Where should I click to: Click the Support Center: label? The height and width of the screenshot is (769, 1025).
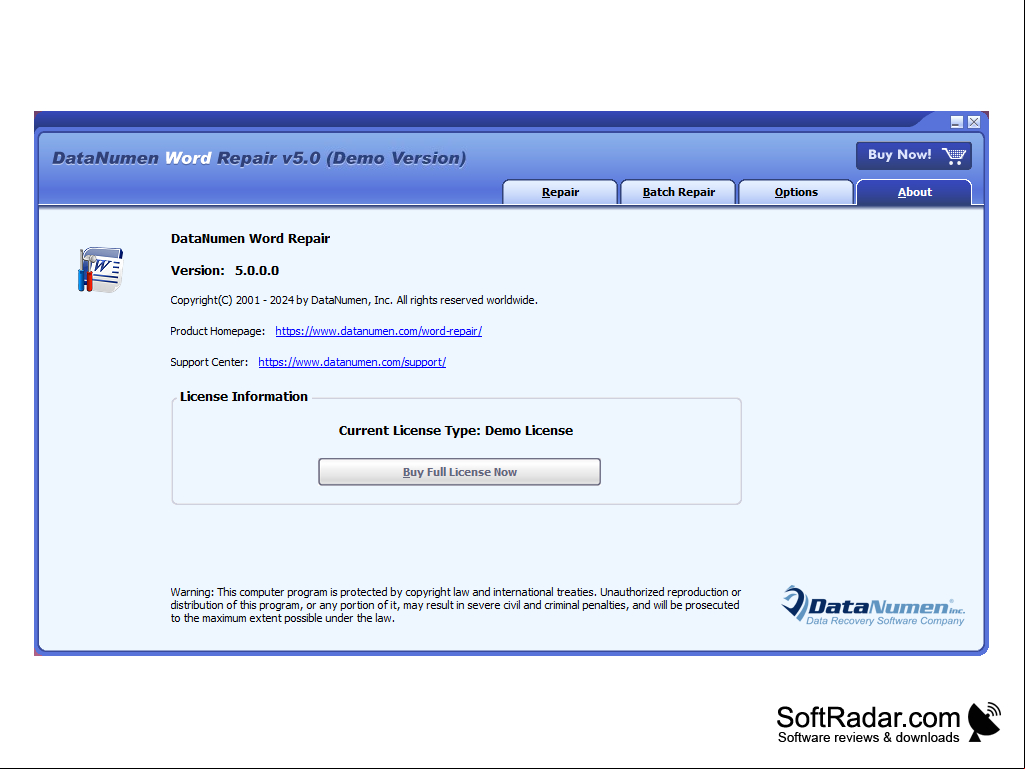click(209, 362)
